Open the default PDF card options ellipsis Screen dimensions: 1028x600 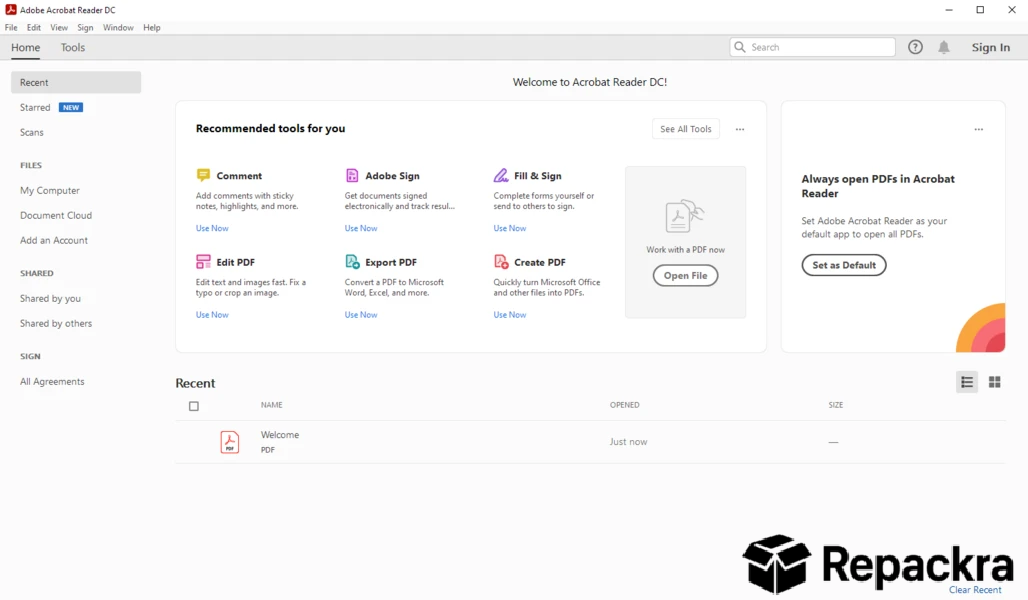(x=979, y=129)
